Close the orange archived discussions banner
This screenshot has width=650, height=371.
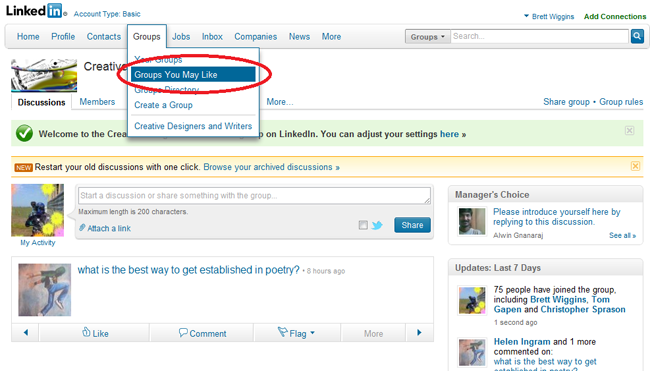[x=635, y=166]
